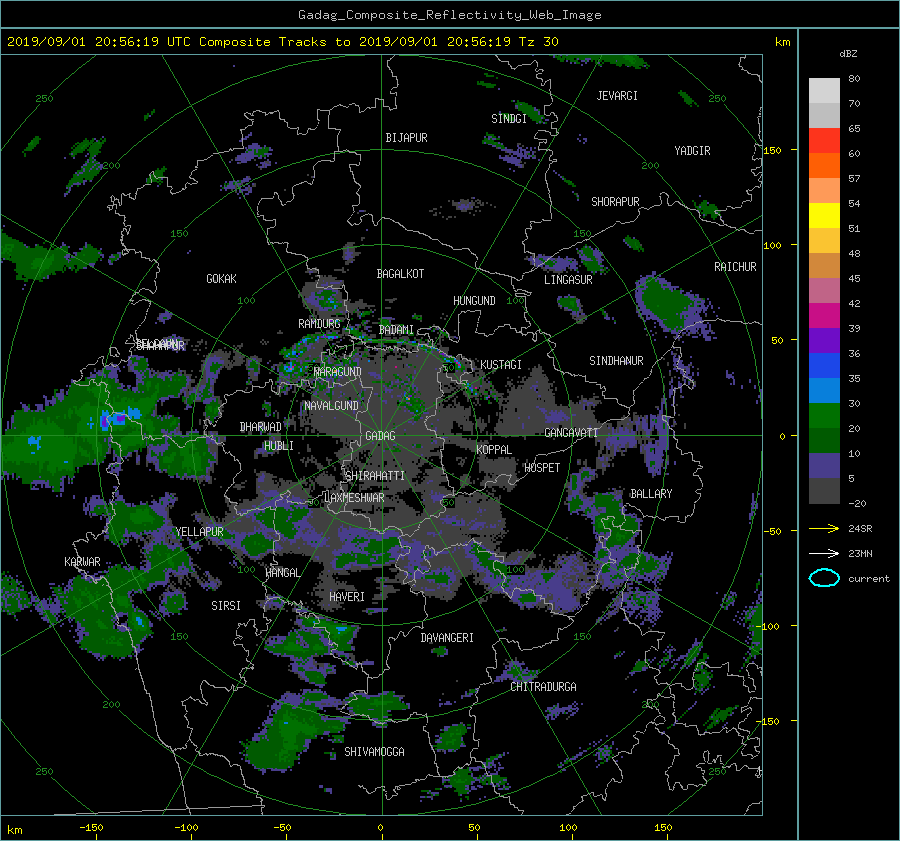Click the RAMDURG label
The width and height of the screenshot is (900, 841).
point(319,324)
